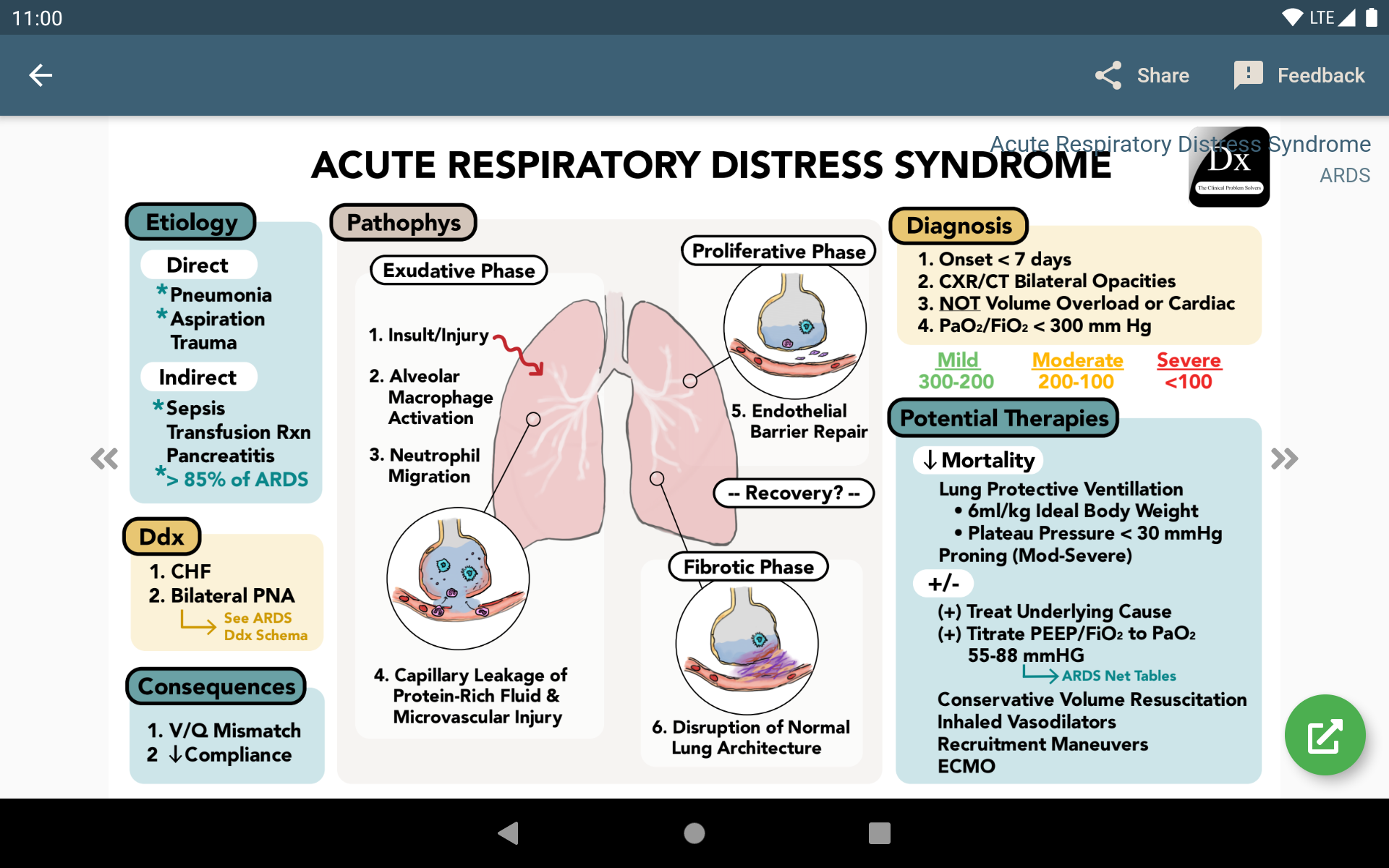1389x868 pixels.
Task: Tap the Android home circle button
Action: [694, 833]
